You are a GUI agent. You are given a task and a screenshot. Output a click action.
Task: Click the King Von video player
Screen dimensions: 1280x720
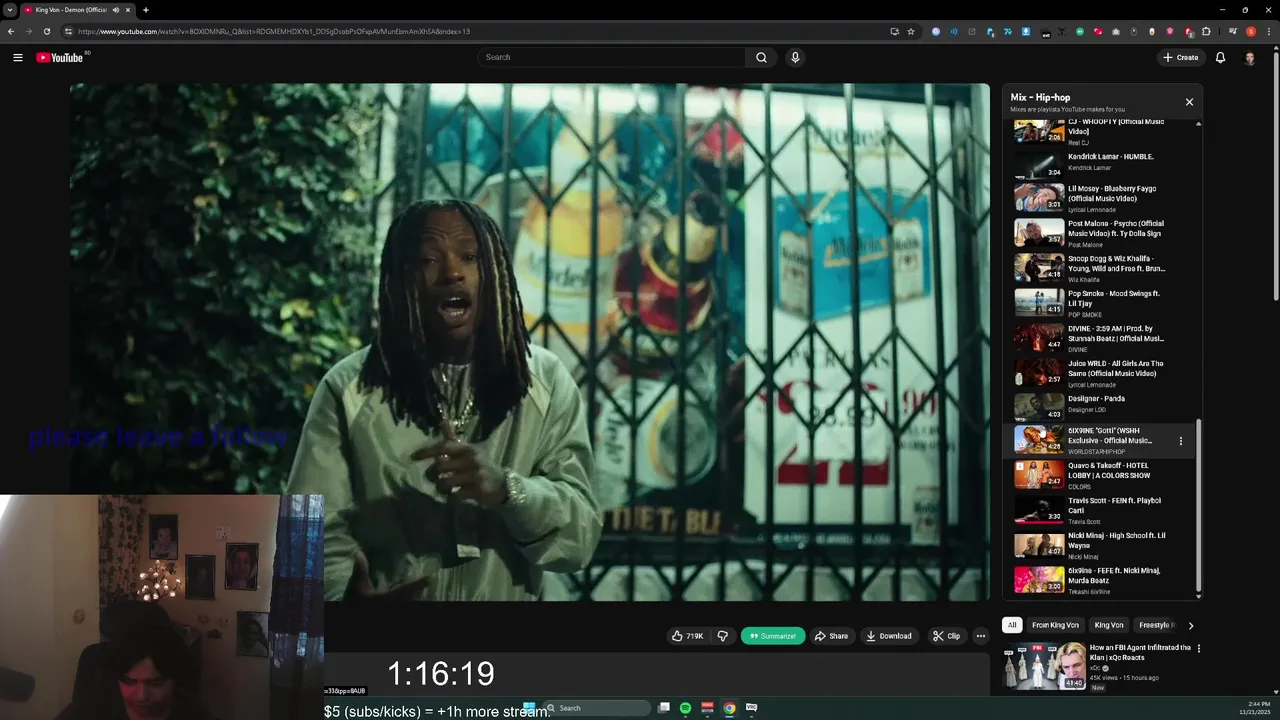530,342
